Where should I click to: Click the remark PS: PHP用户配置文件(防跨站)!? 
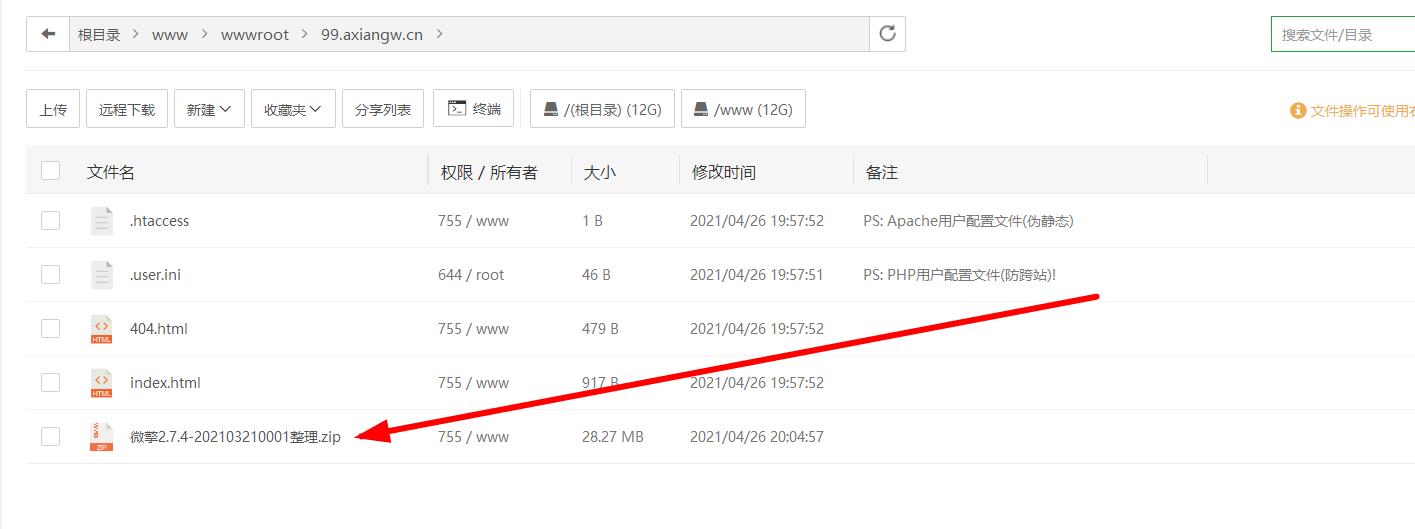pos(960,274)
